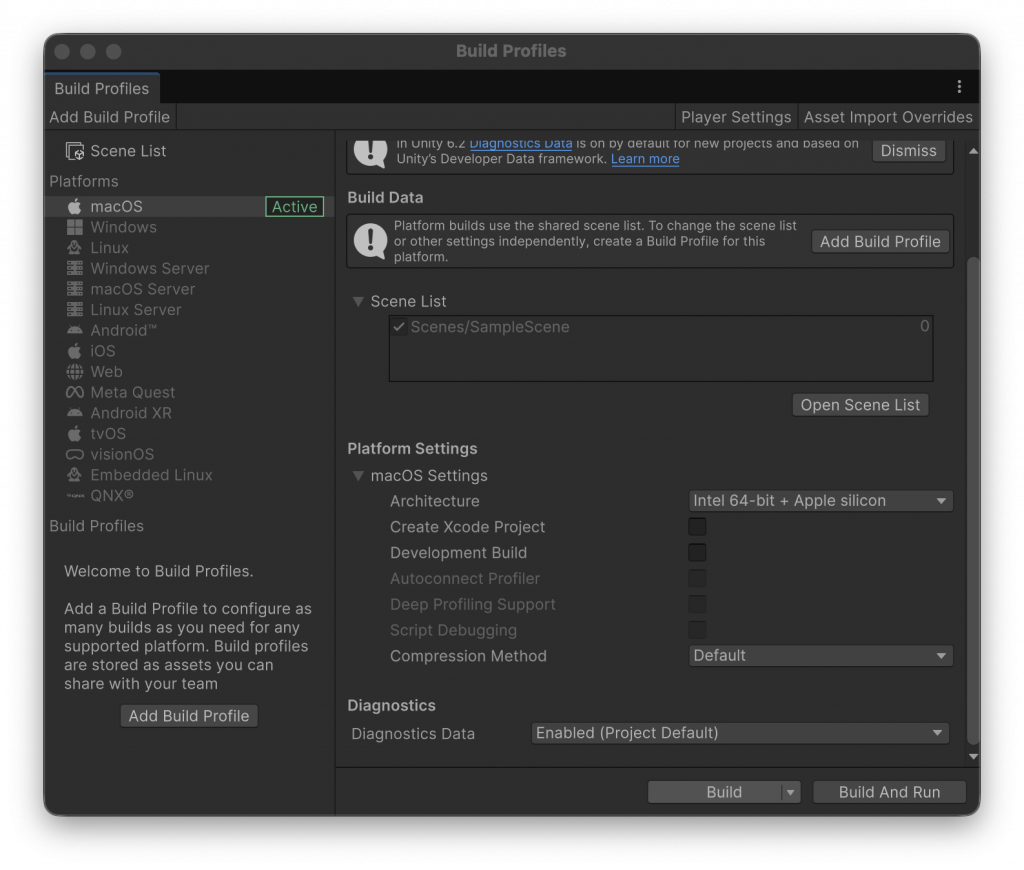Click the Platform Settings heading
1024x870 pixels.
point(412,449)
